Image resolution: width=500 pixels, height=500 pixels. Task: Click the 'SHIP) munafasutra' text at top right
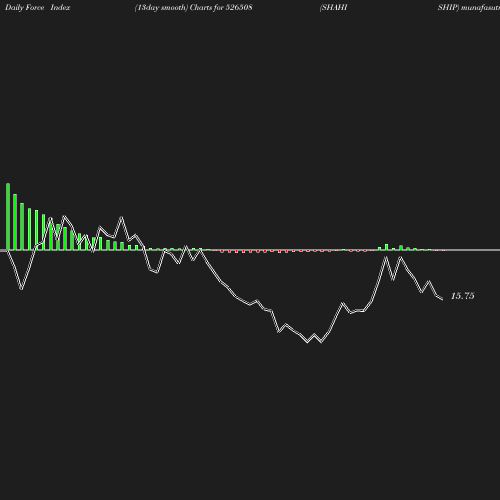tap(469, 8)
